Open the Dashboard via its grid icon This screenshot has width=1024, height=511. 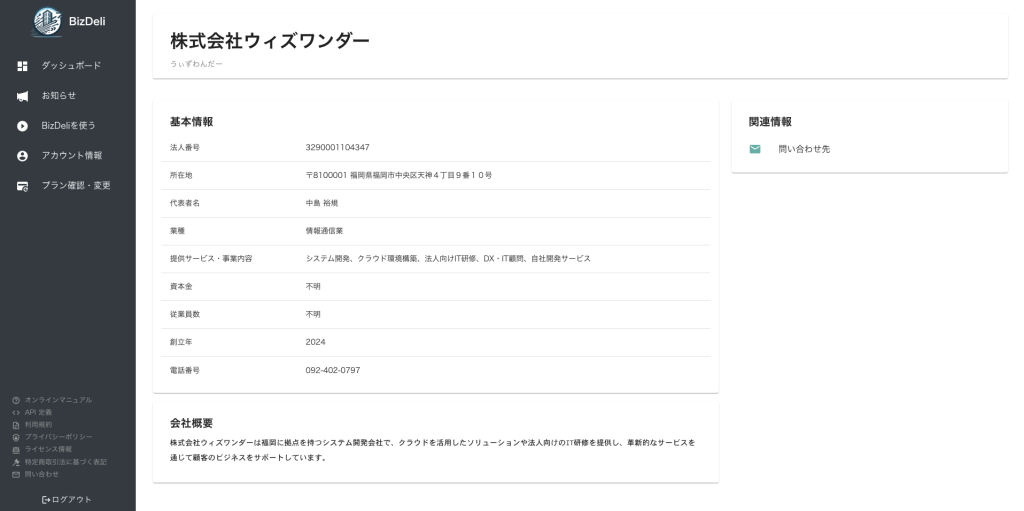click(22, 66)
